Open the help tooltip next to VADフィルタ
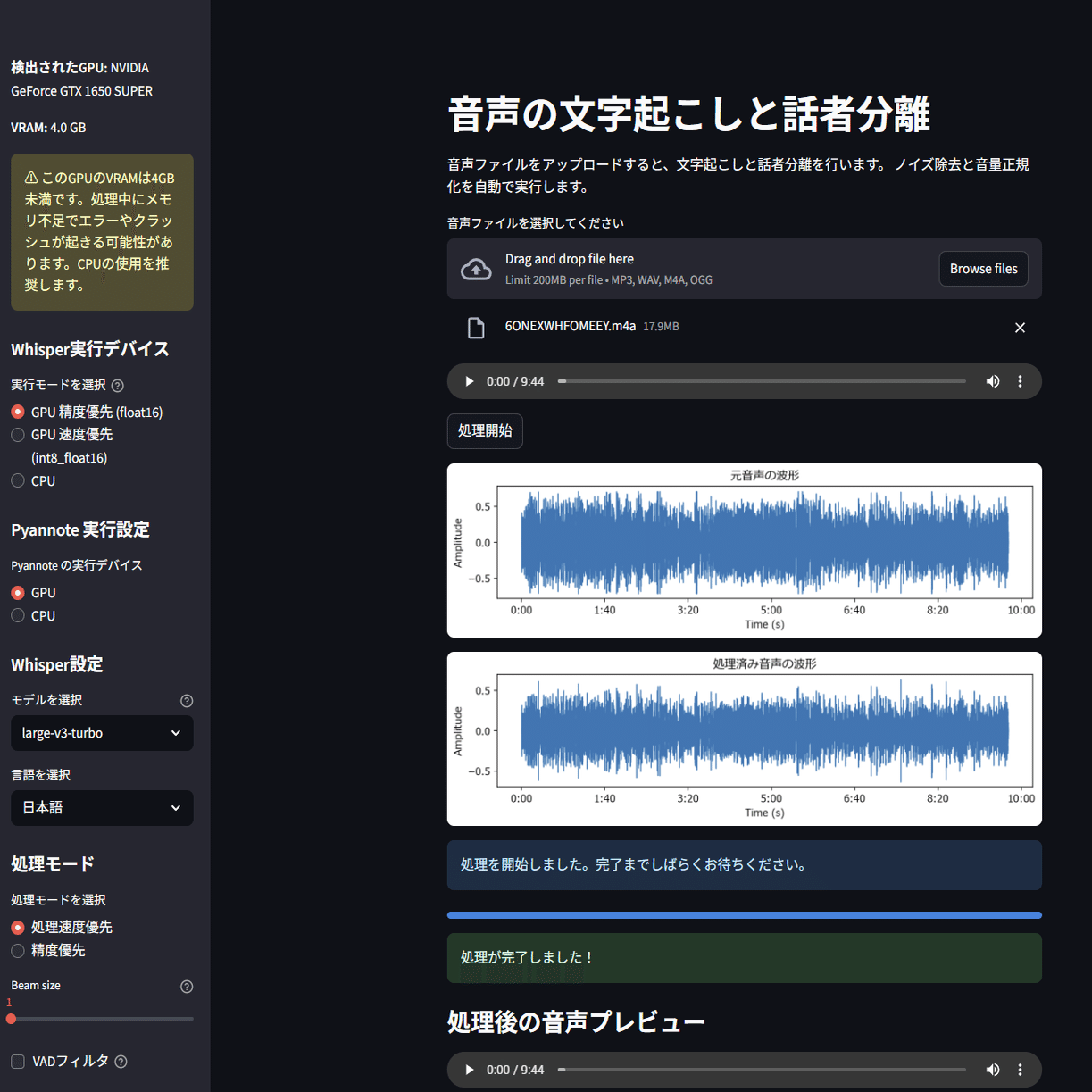The image size is (1092, 1092). pyautogui.click(x=122, y=1061)
